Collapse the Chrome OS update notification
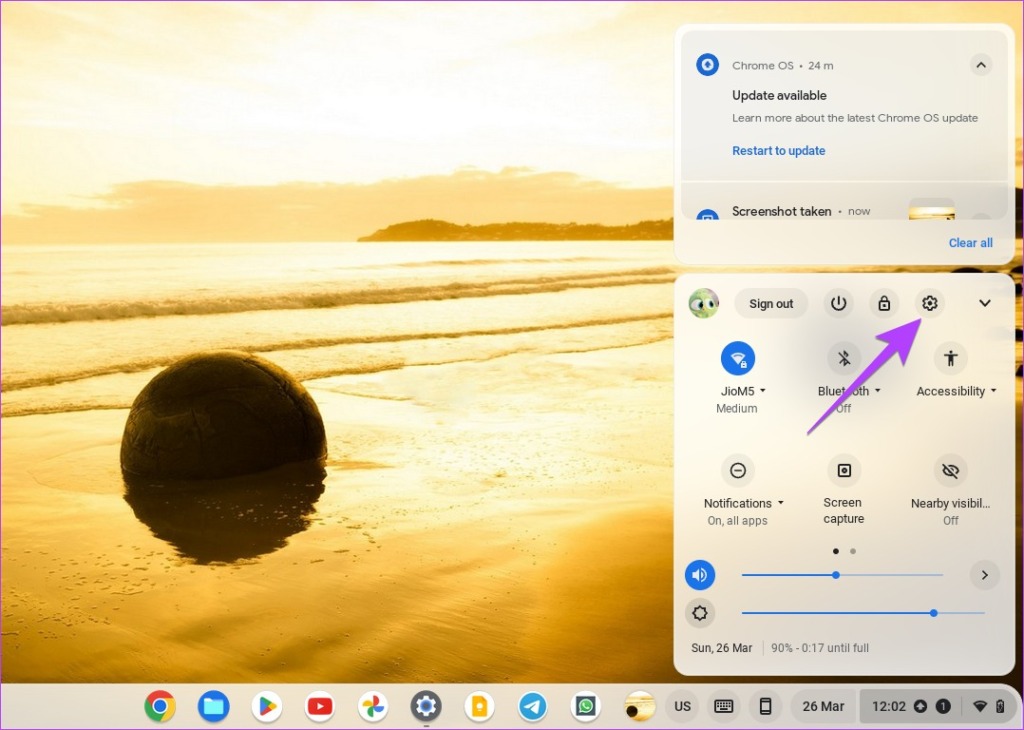Viewport: 1024px width, 730px height. click(981, 66)
